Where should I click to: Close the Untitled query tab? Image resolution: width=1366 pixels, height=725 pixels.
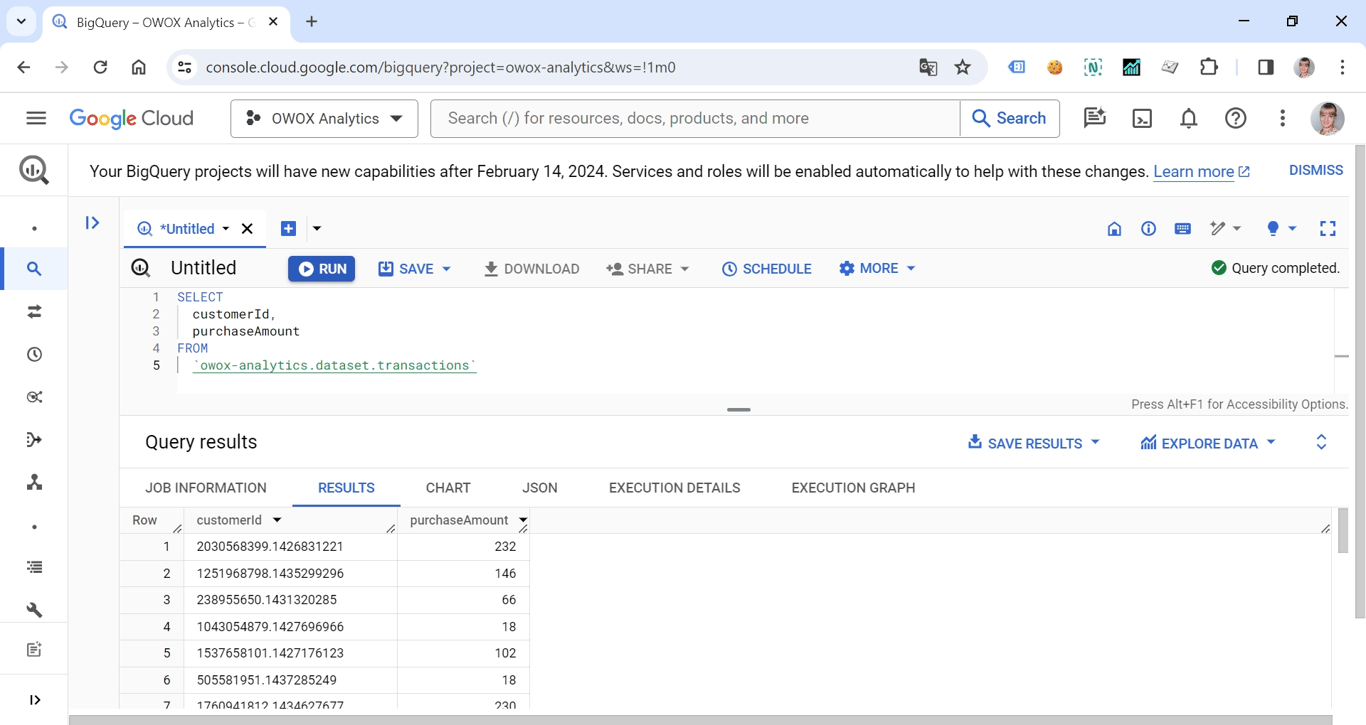tap(247, 229)
